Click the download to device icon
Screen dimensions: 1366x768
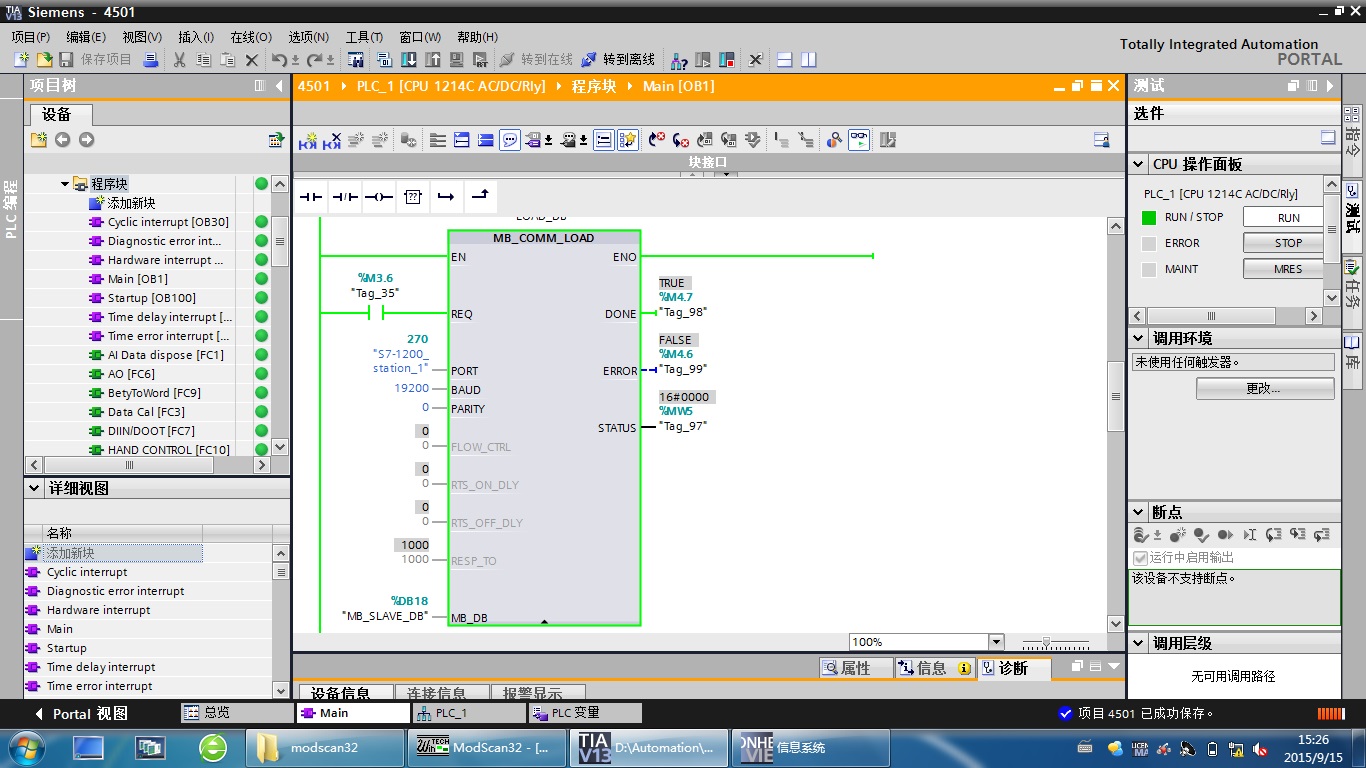(x=409, y=60)
